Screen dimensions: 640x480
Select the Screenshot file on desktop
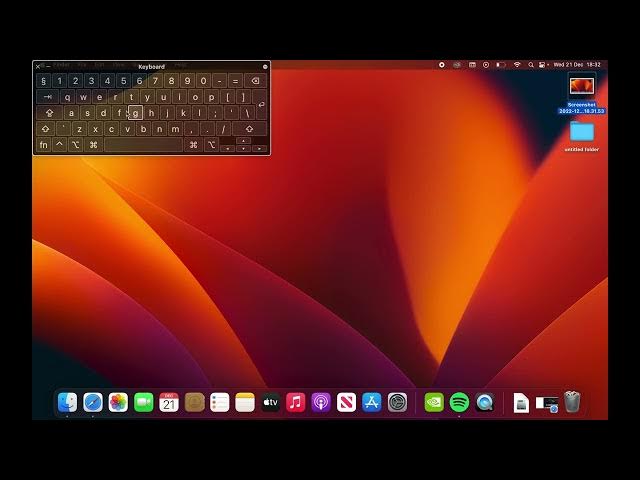[582, 94]
